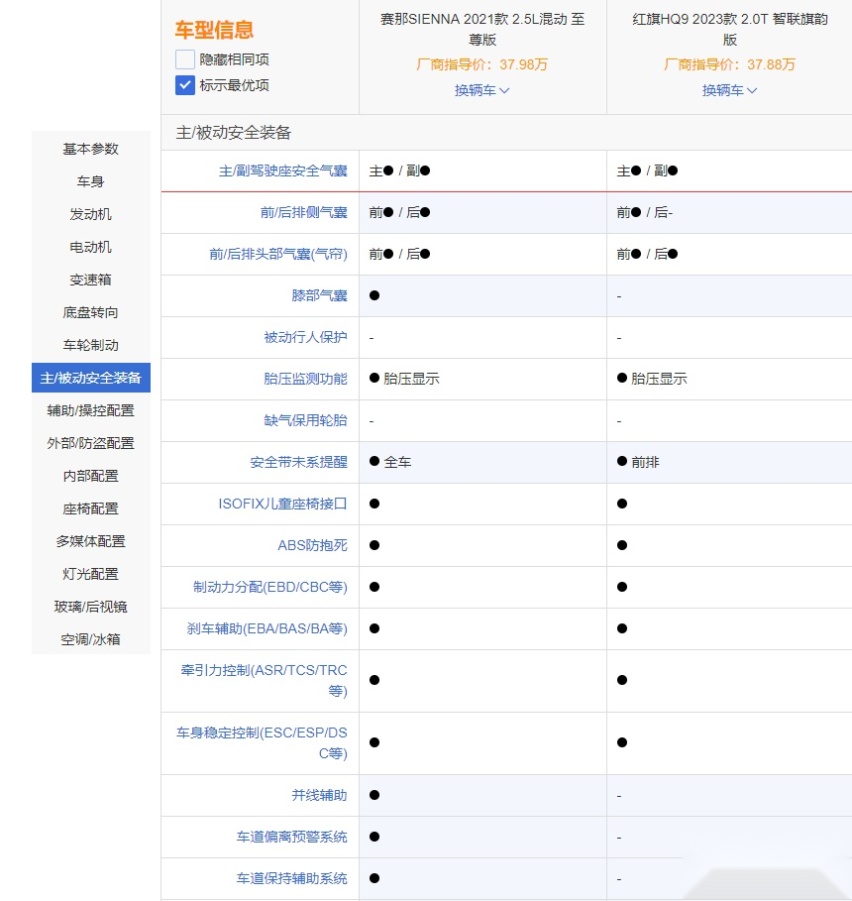This screenshot has height=901, width=852.
Task: Select 玻璃/后视镜 in sidebar
Action: click(91, 607)
